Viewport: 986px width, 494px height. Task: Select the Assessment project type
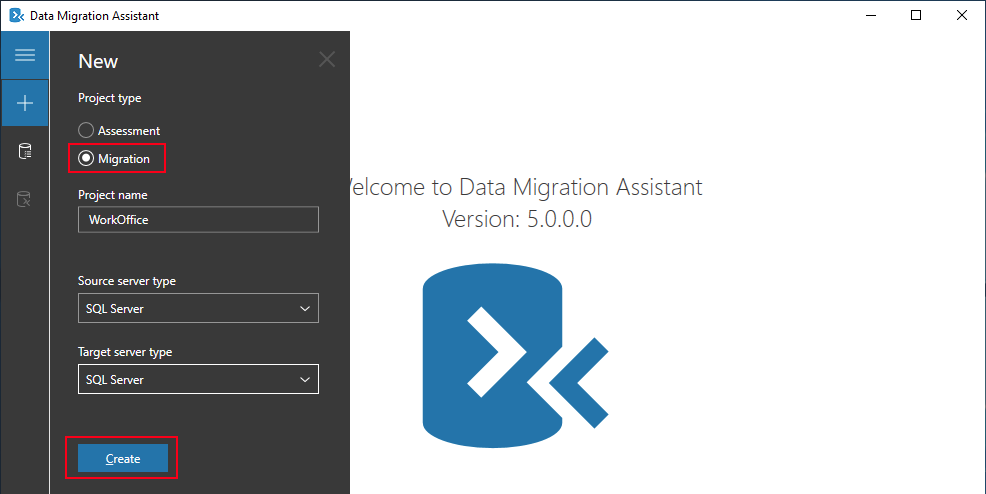87,131
